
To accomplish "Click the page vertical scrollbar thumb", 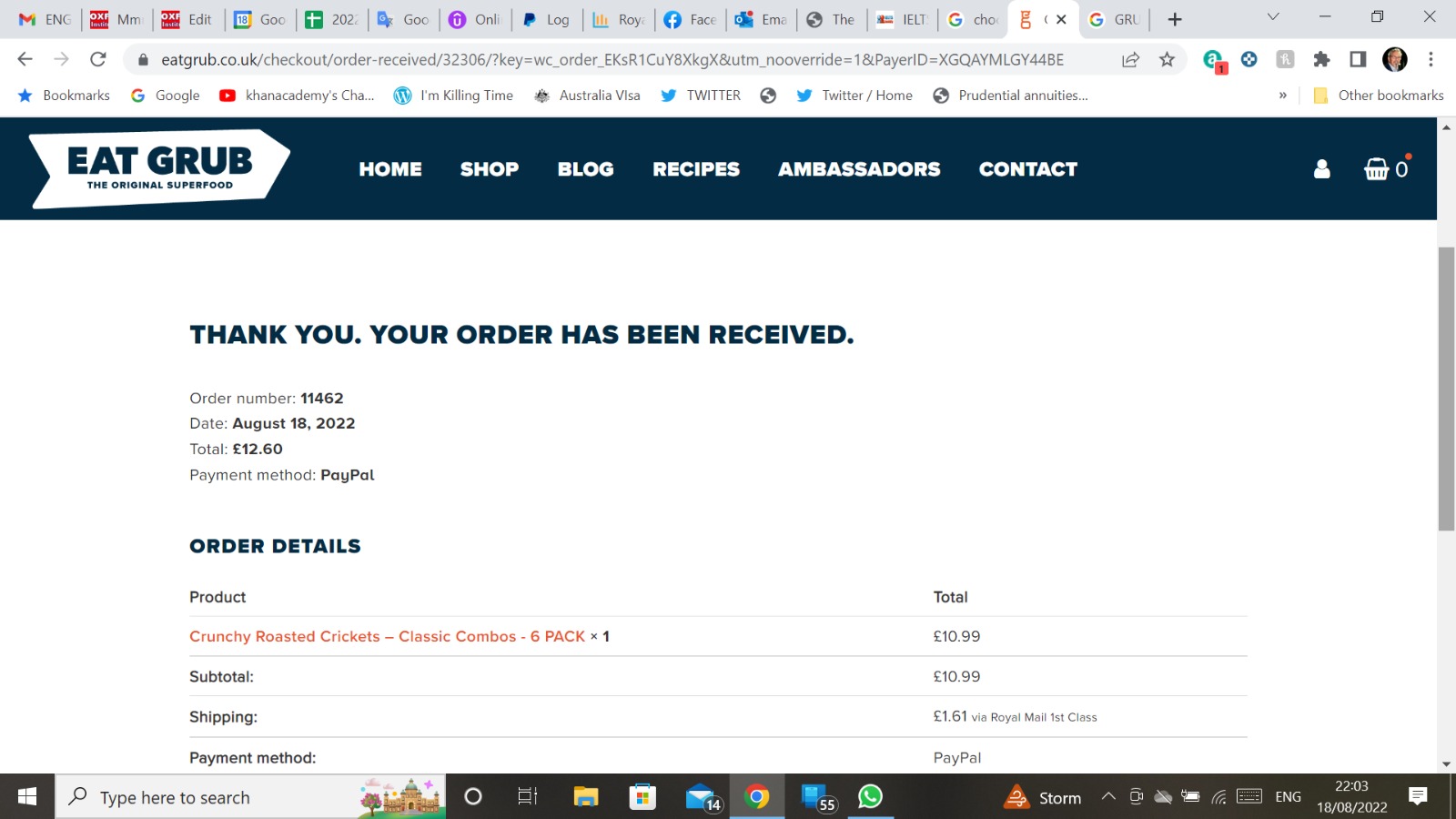I will [1446, 389].
